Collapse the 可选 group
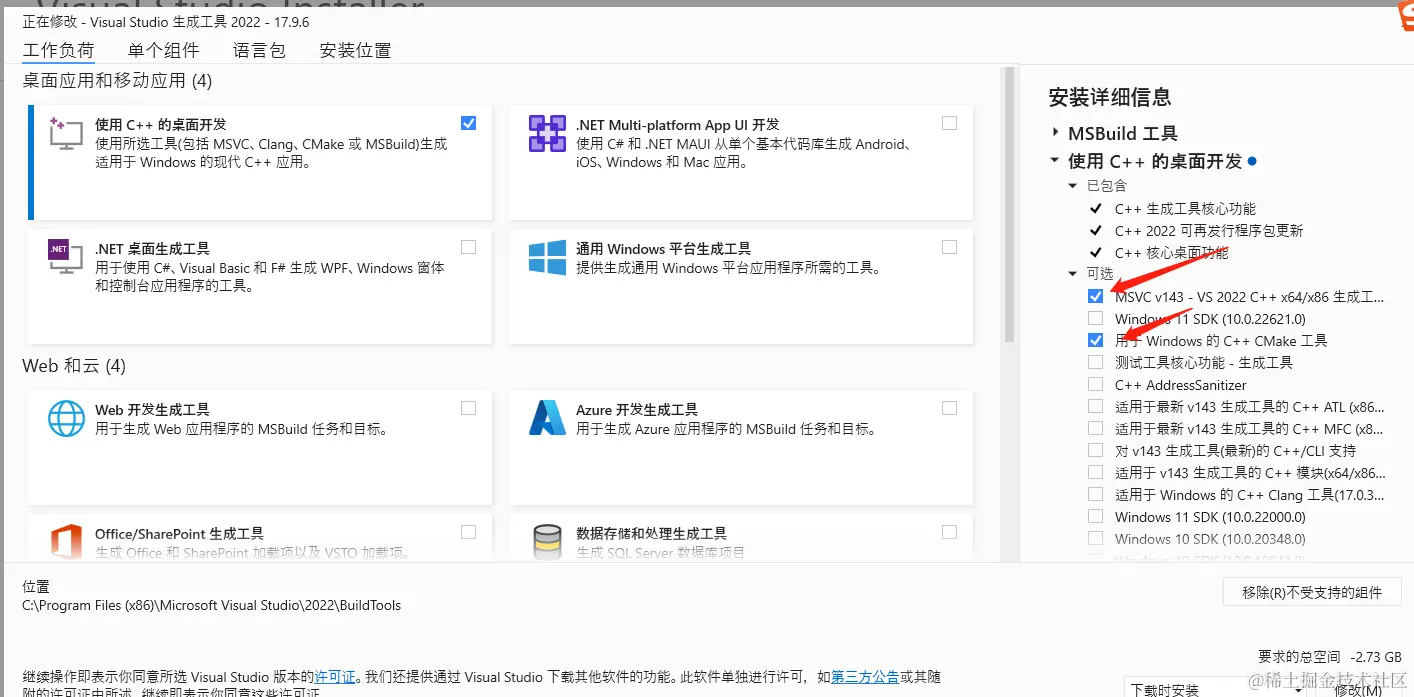Viewport: 1414px width, 697px height. pyautogui.click(x=1074, y=273)
